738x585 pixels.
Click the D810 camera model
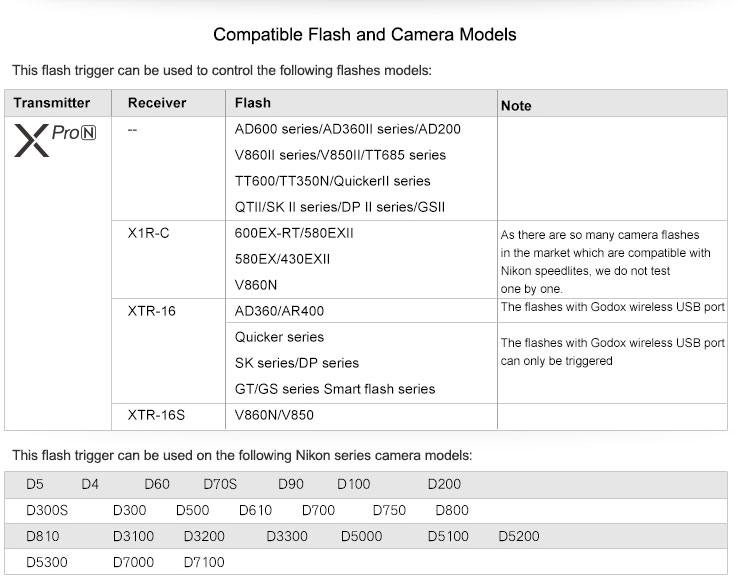[x=43, y=537]
